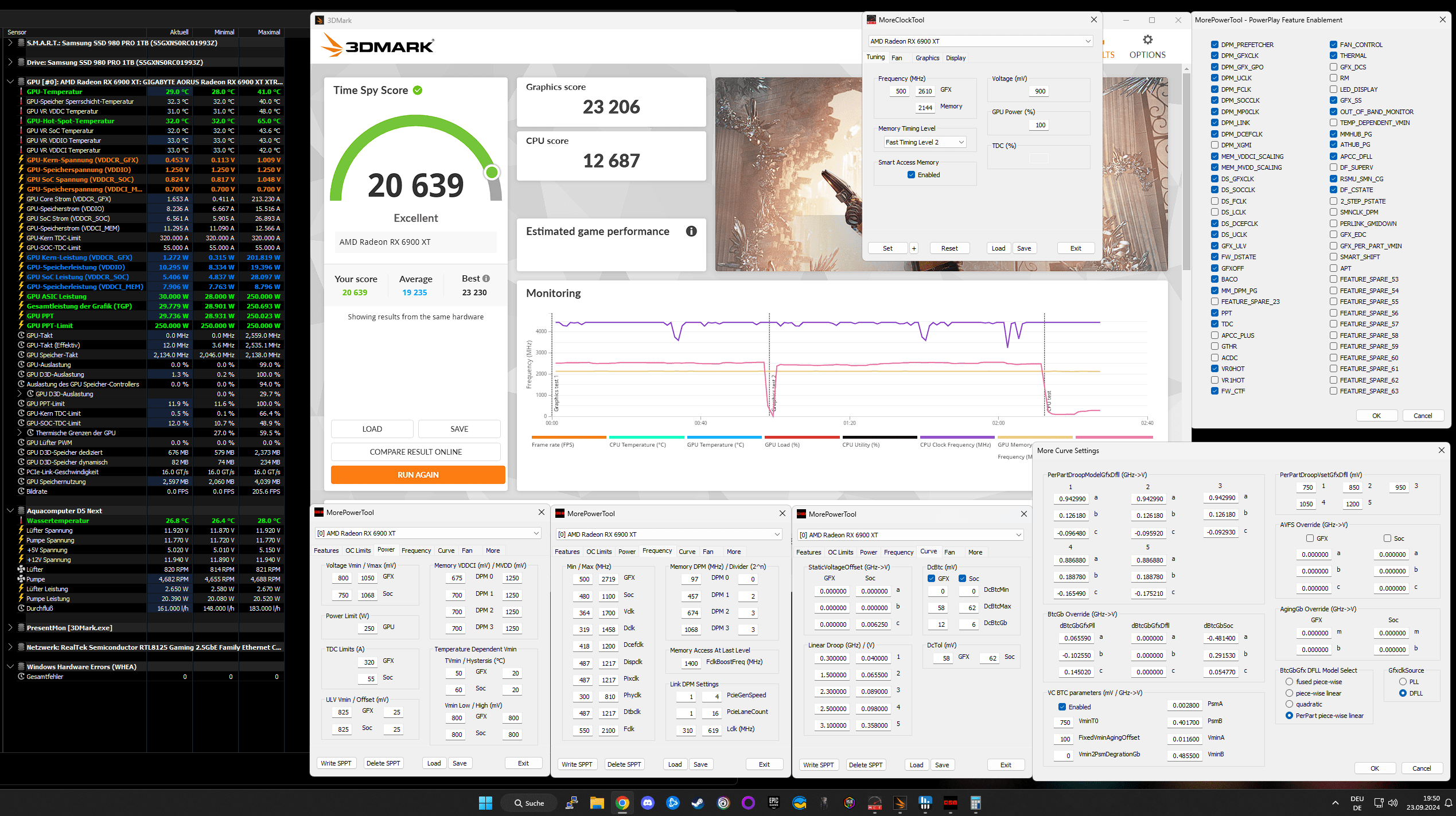Switch to 3DMark taskbar icon
Viewport: 1456px width, 816px height.
point(900,803)
